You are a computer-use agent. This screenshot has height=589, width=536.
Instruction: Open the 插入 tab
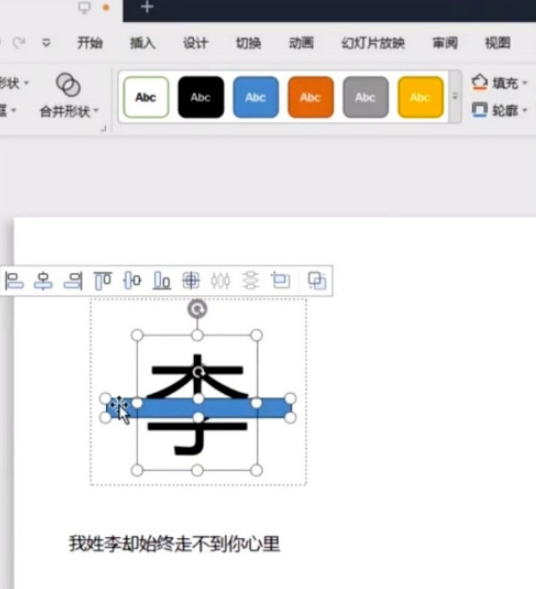tap(142, 43)
